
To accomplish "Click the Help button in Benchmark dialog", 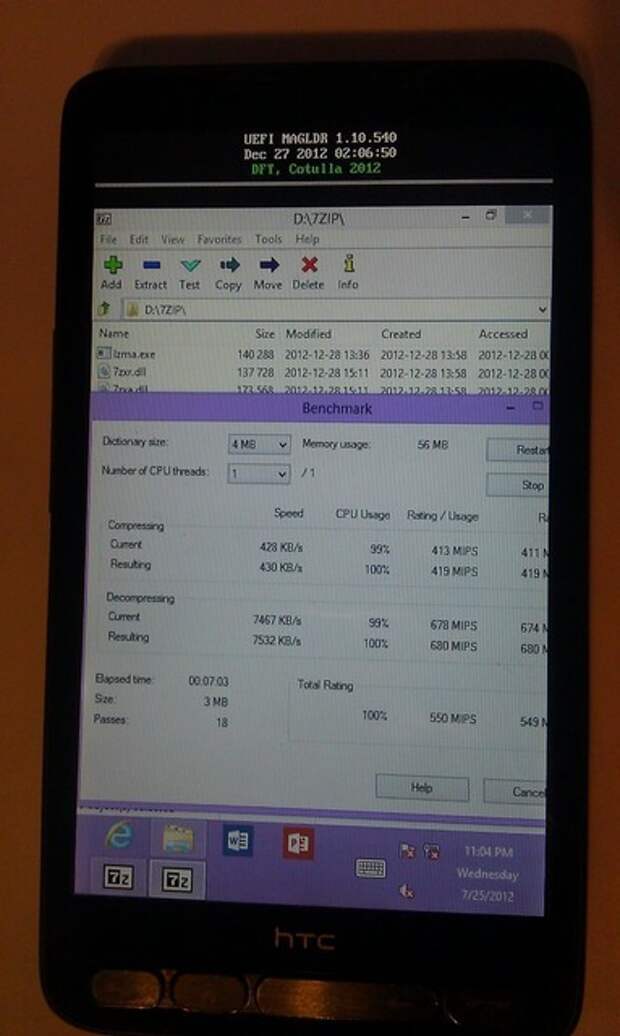I will tap(422, 787).
